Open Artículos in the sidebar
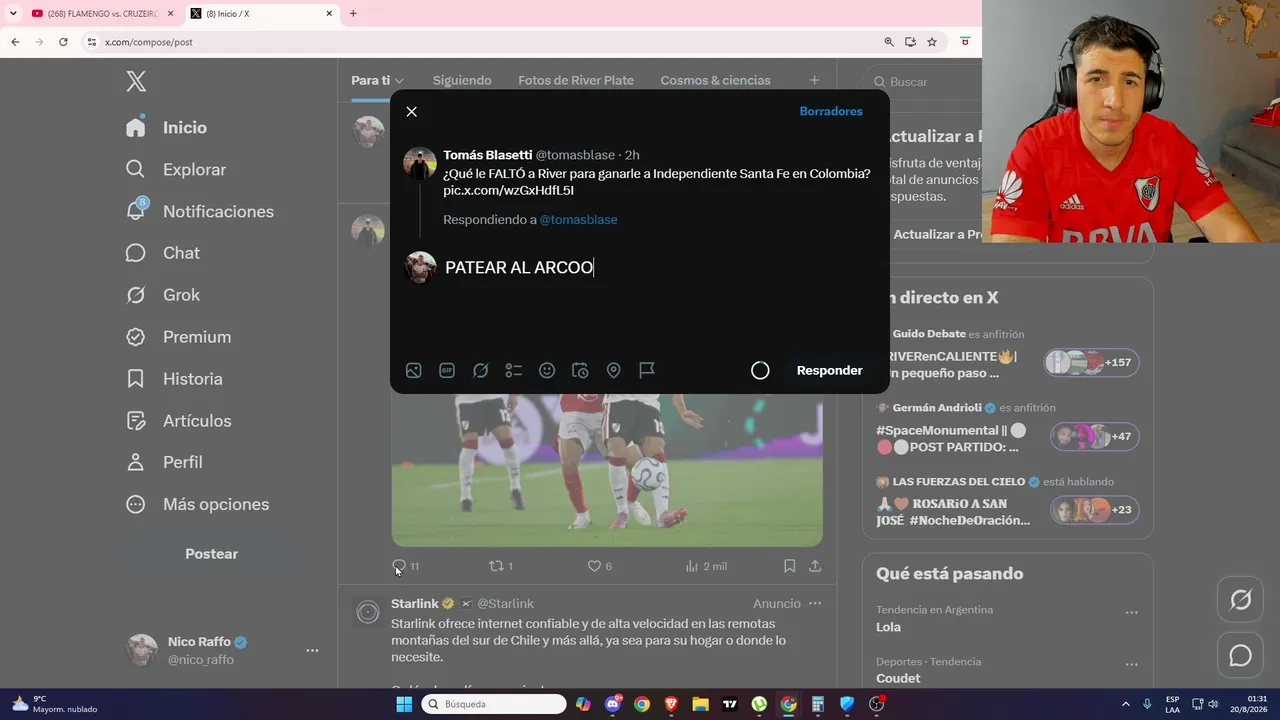 [178, 422]
